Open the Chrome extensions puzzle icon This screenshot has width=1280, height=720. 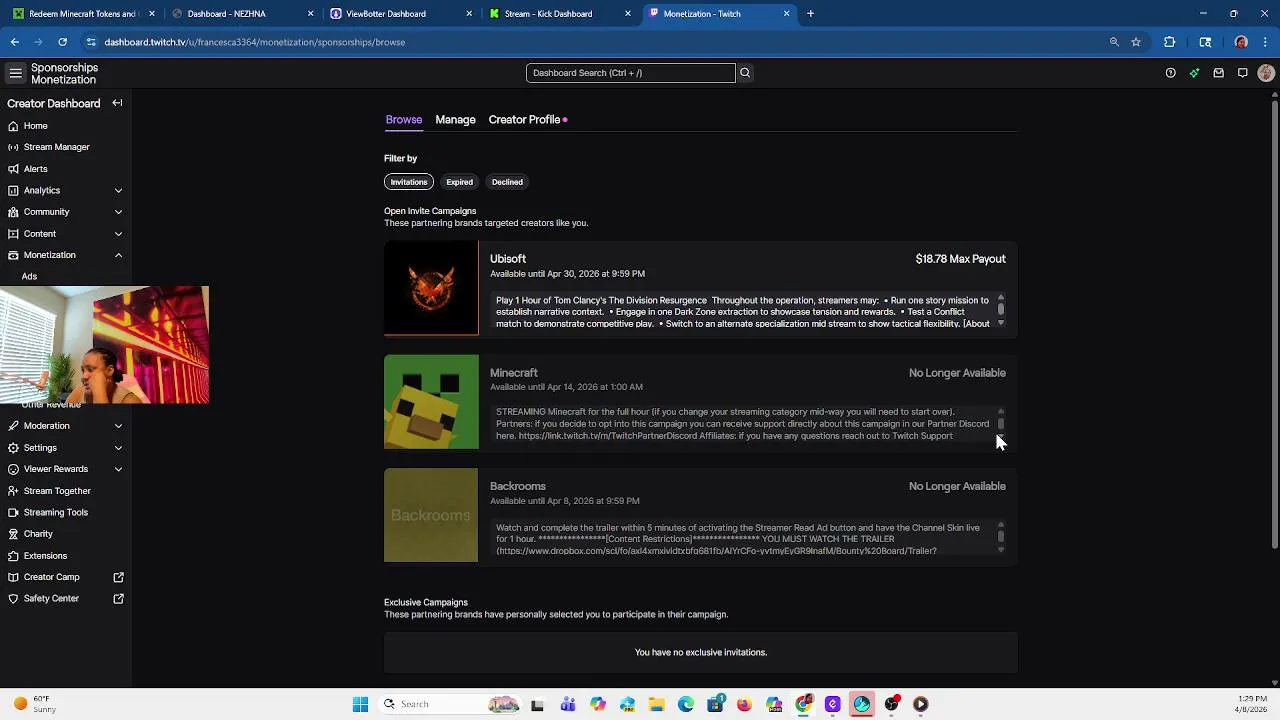coord(1169,42)
